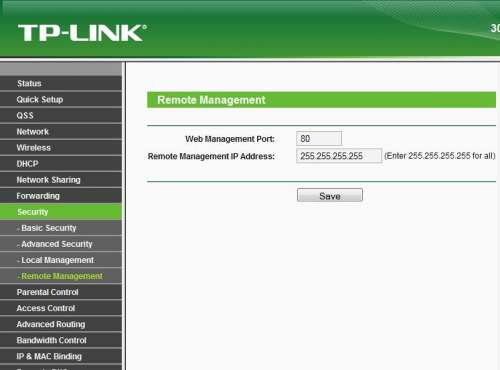Open Bandwidth Control settings

click(61, 340)
